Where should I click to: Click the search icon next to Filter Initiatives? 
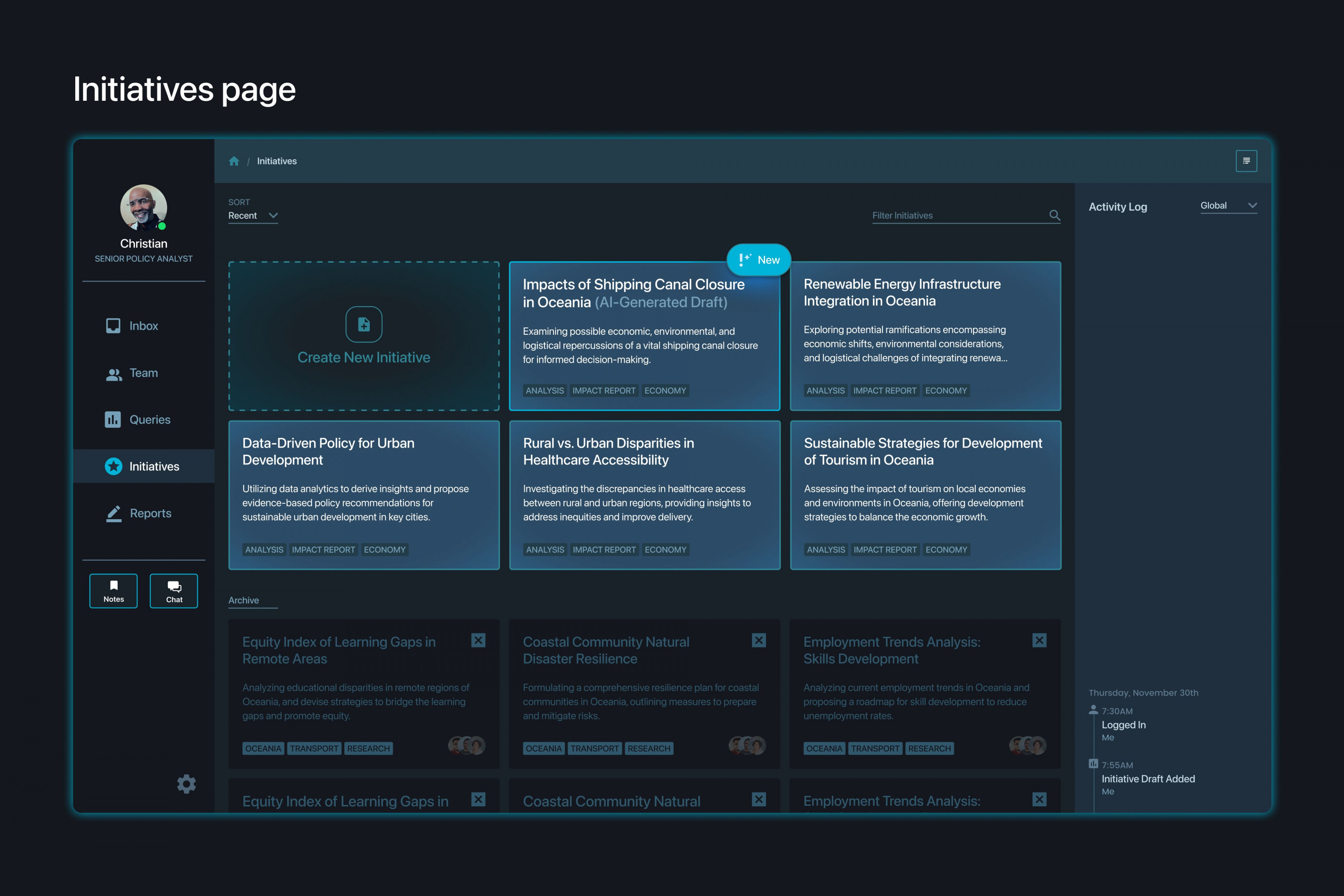click(1055, 216)
